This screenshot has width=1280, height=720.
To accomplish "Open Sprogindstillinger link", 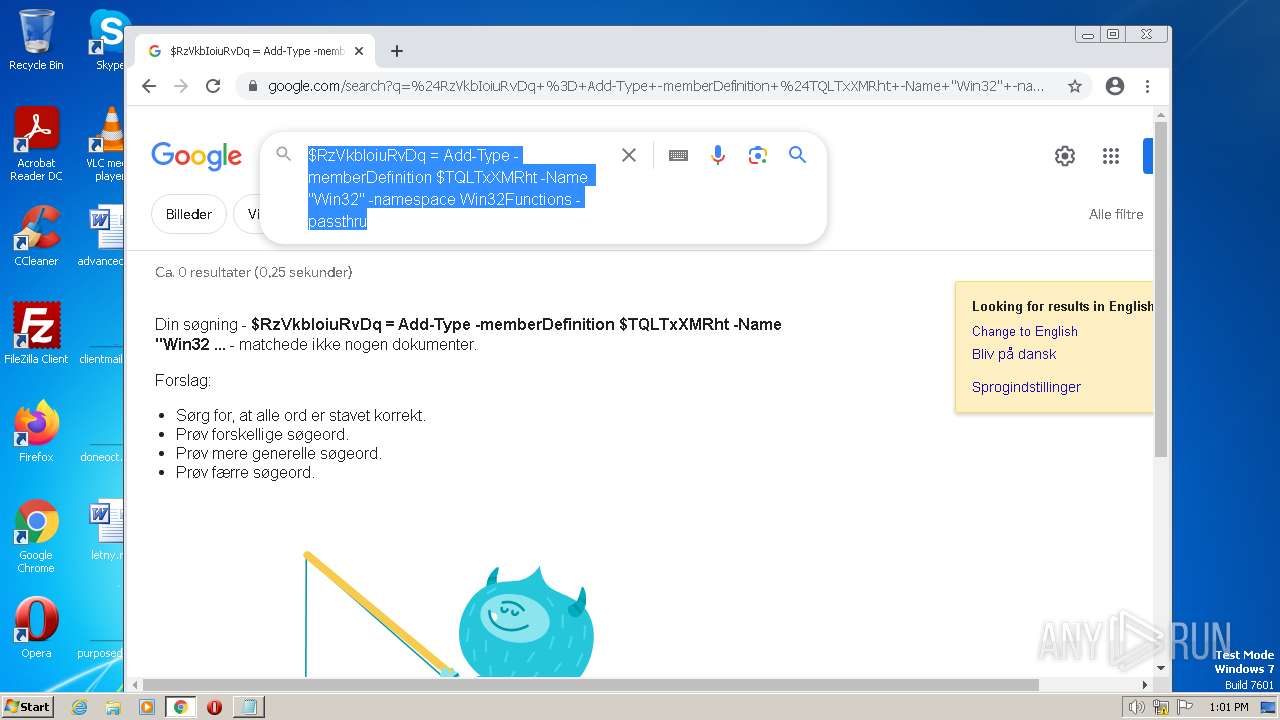I will [1026, 387].
